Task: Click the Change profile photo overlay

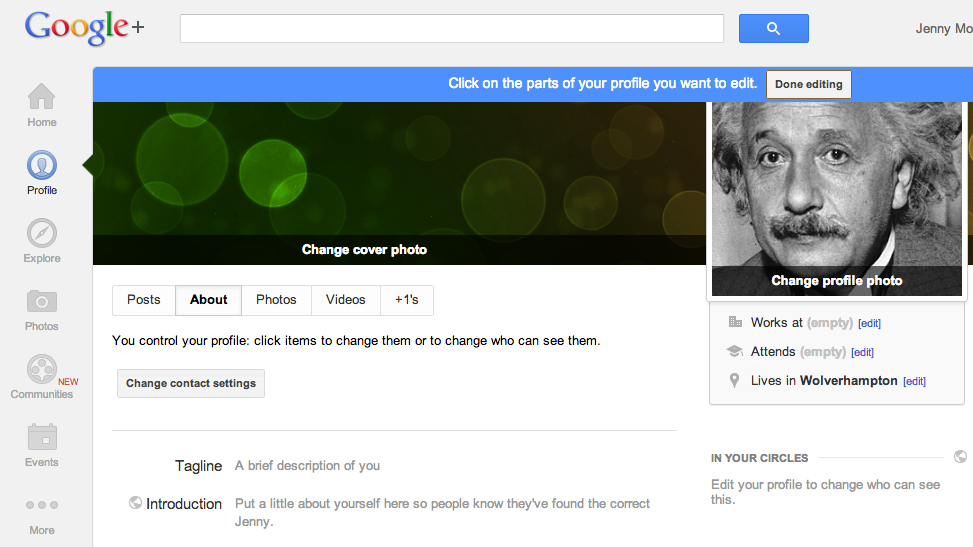Action: [836, 281]
